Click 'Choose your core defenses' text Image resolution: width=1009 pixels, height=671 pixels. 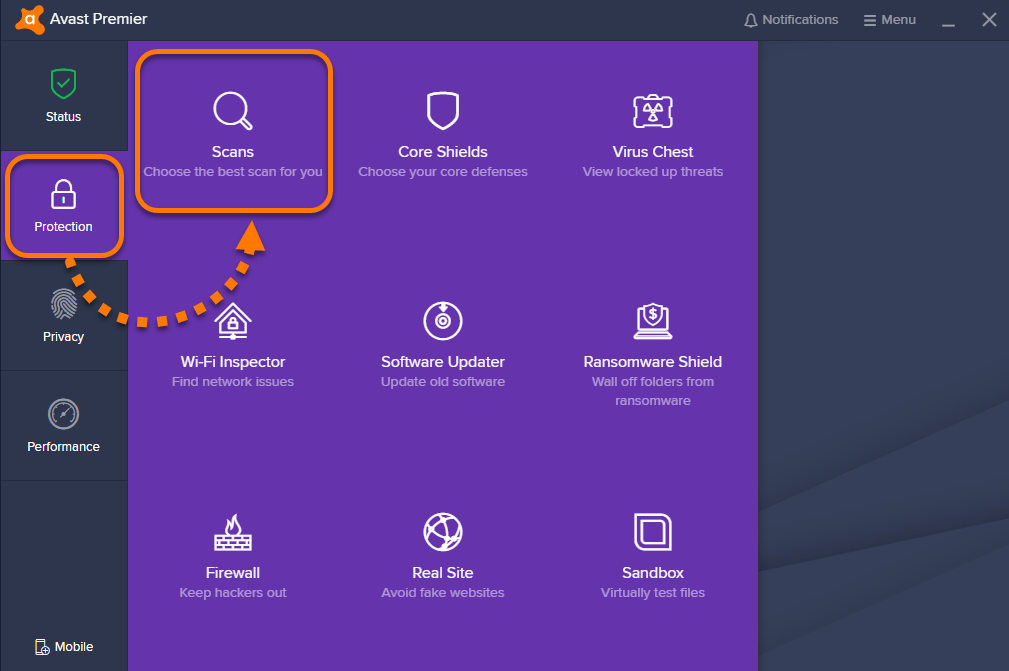coord(443,172)
